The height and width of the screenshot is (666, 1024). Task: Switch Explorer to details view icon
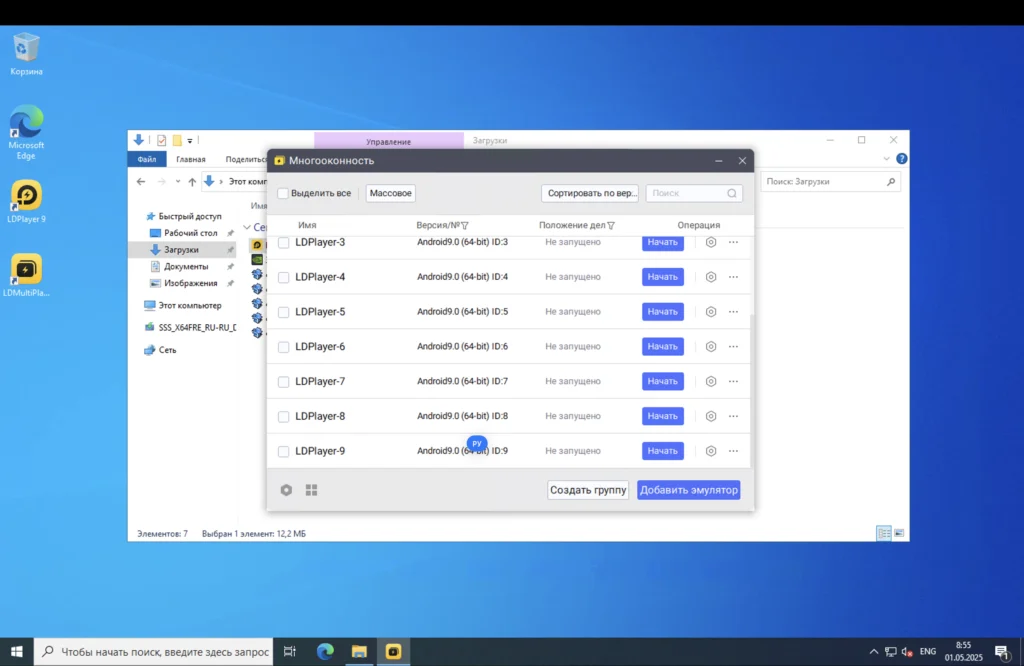884,533
